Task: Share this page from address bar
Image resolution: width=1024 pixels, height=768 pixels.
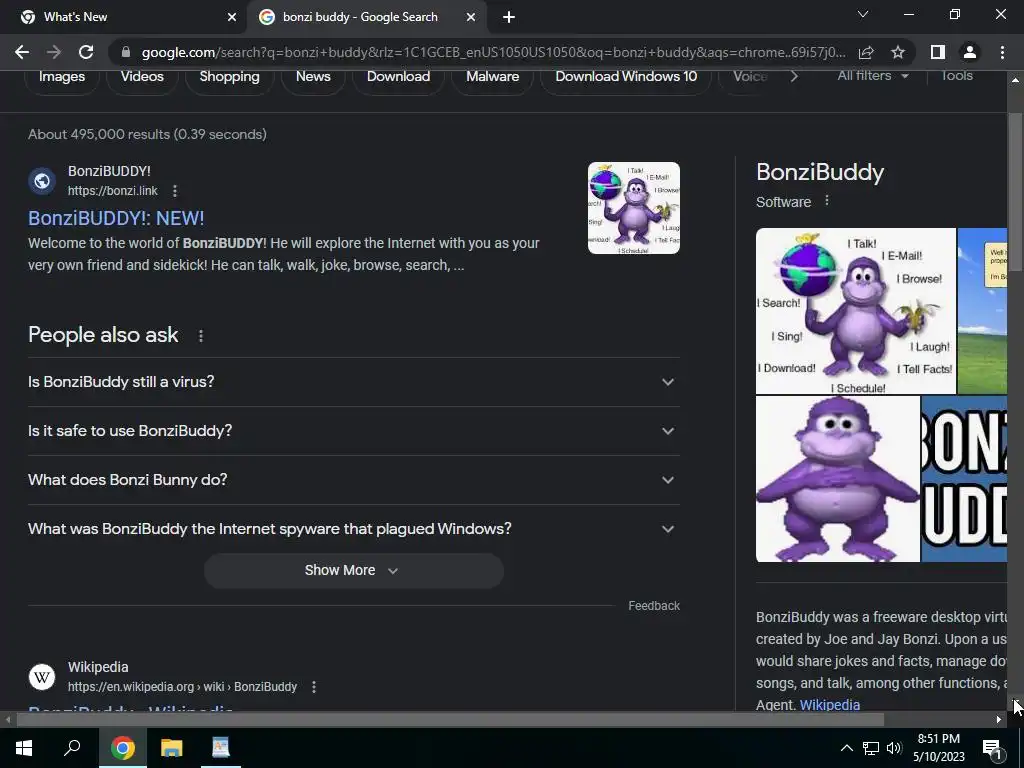Action: click(866, 52)
